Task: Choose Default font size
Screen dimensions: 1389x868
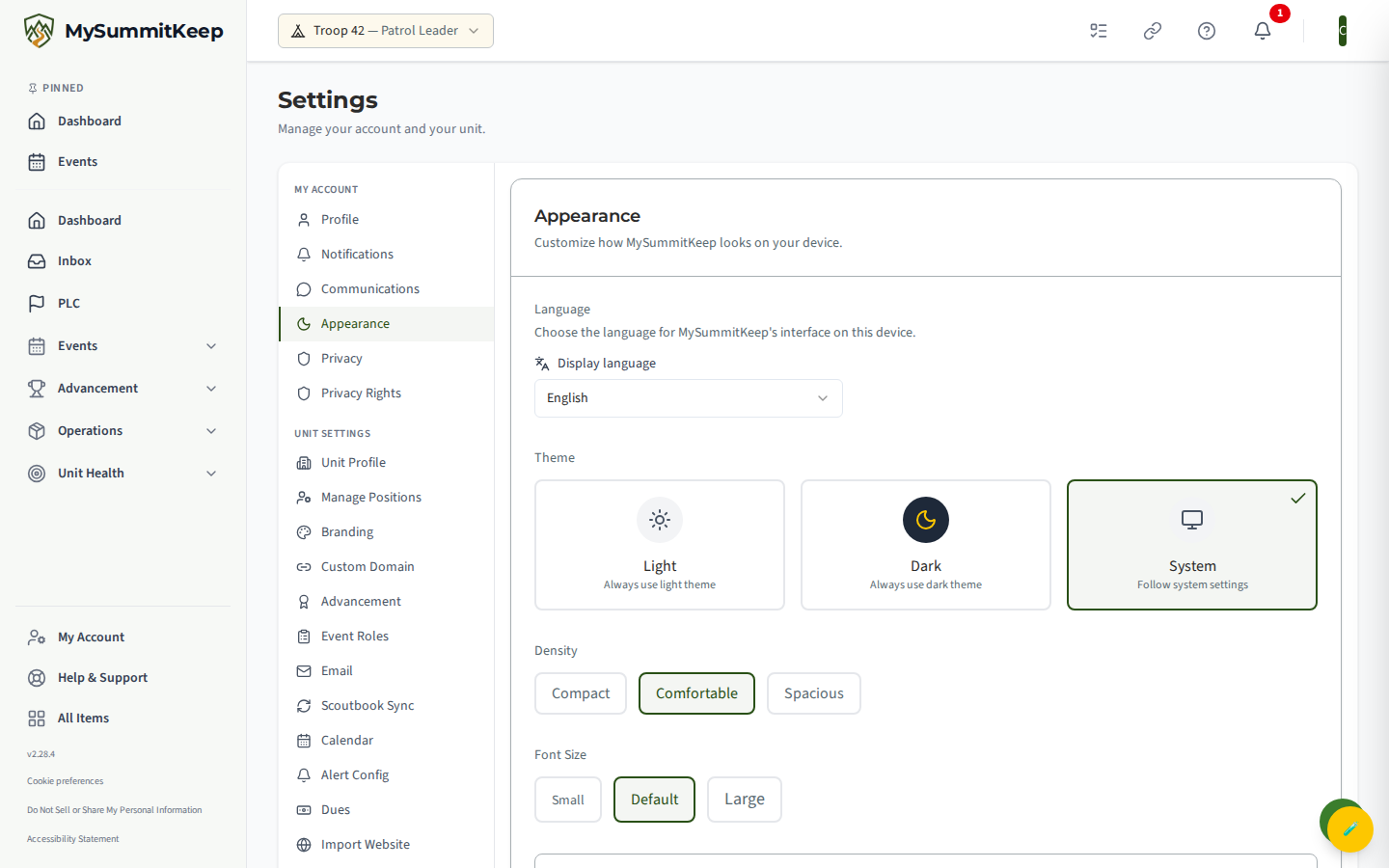Action: click(x=654, y=800)
